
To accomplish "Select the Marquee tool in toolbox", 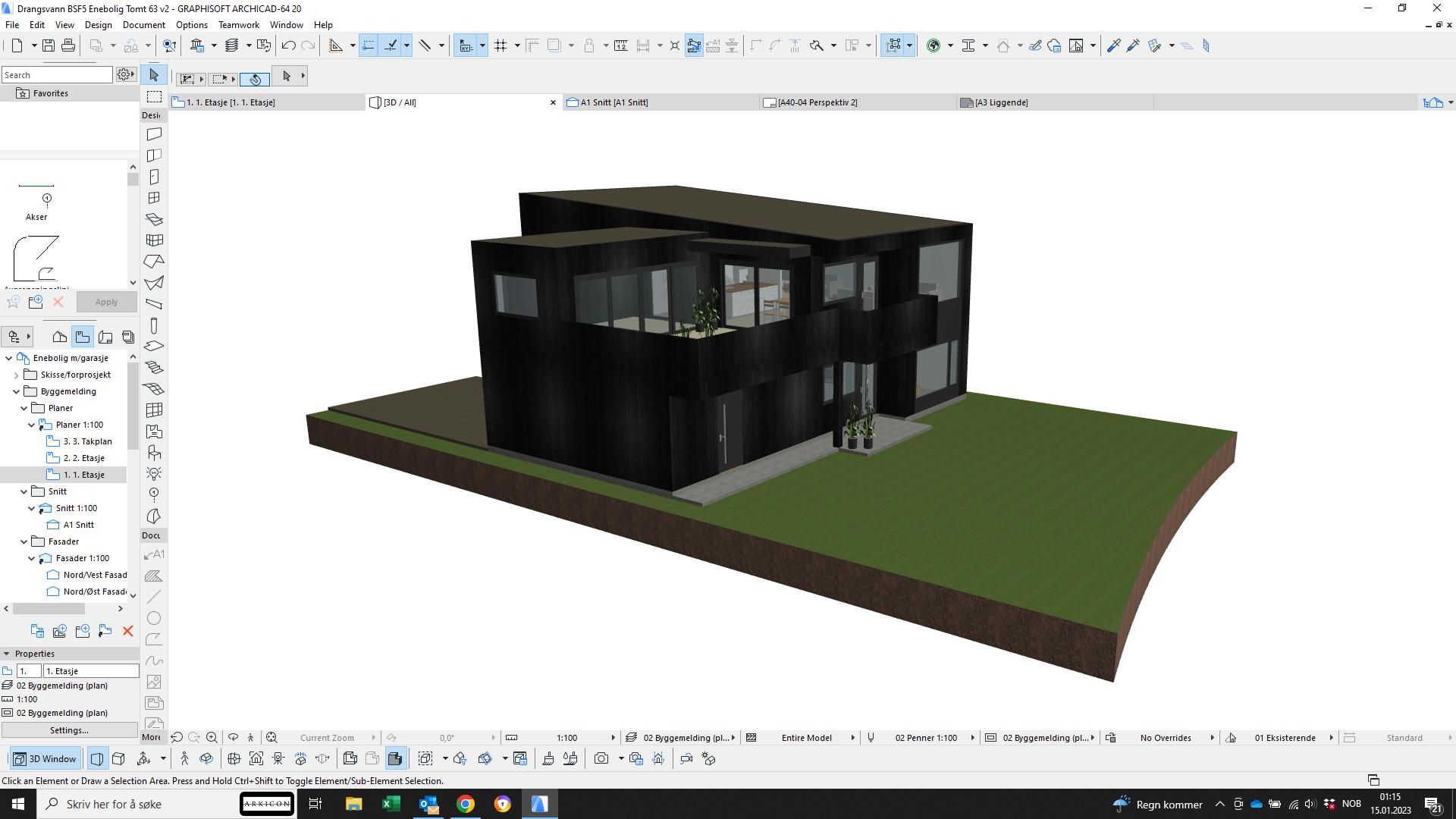I will point(154,96).
